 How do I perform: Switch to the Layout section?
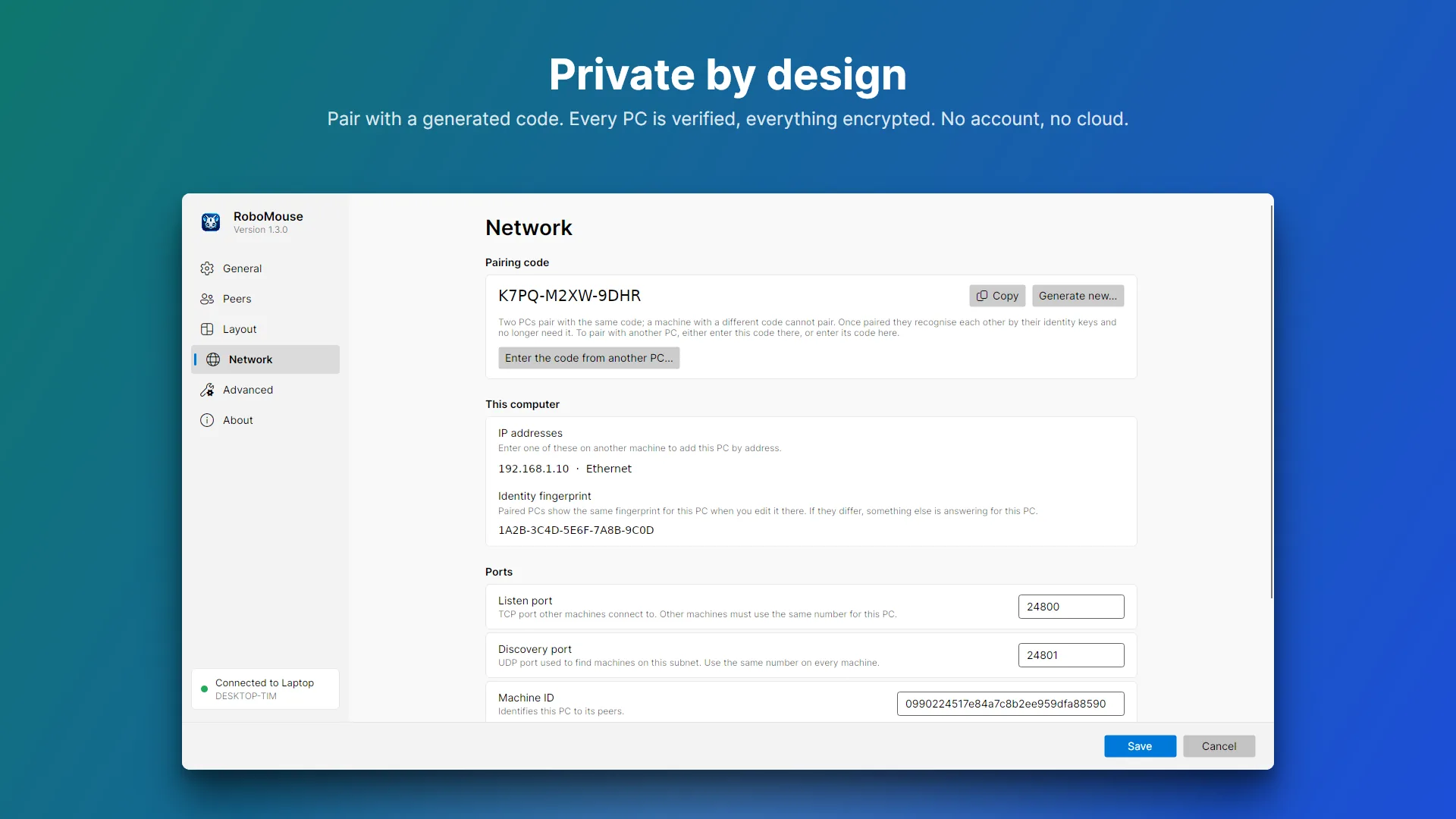[265, 329]
